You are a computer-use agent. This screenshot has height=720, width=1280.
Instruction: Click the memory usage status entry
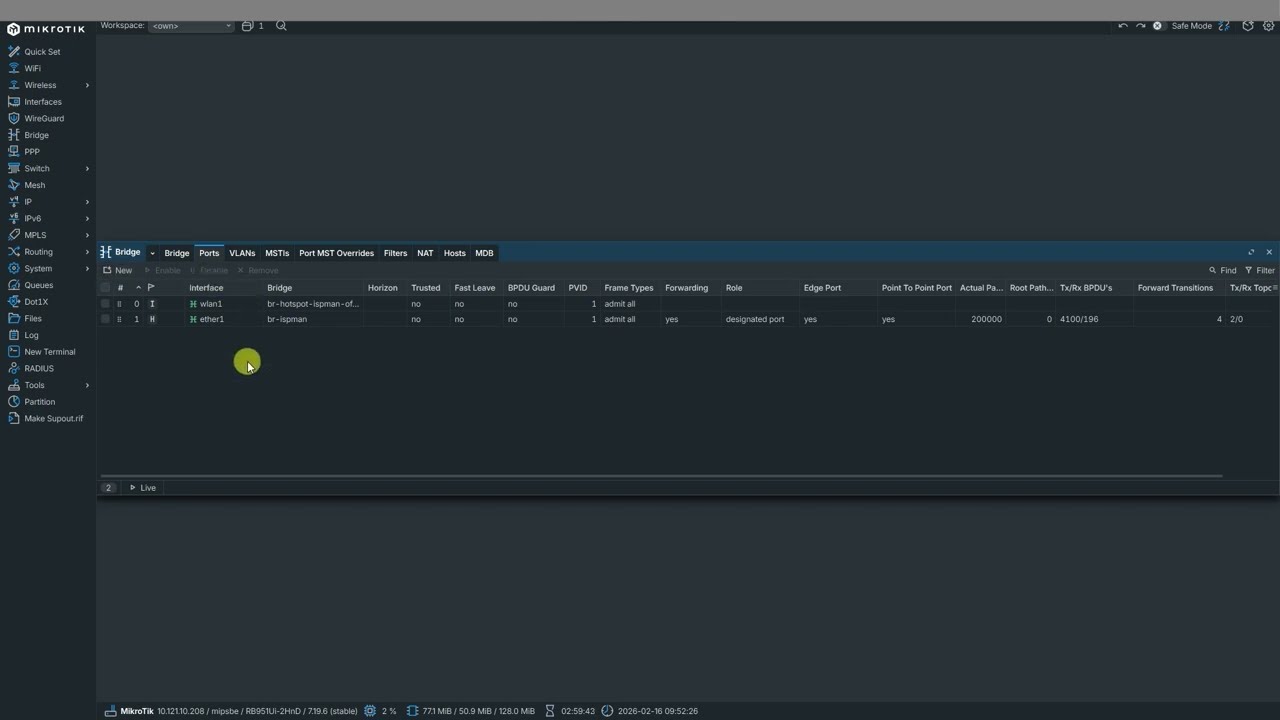[x=470, y=711]
